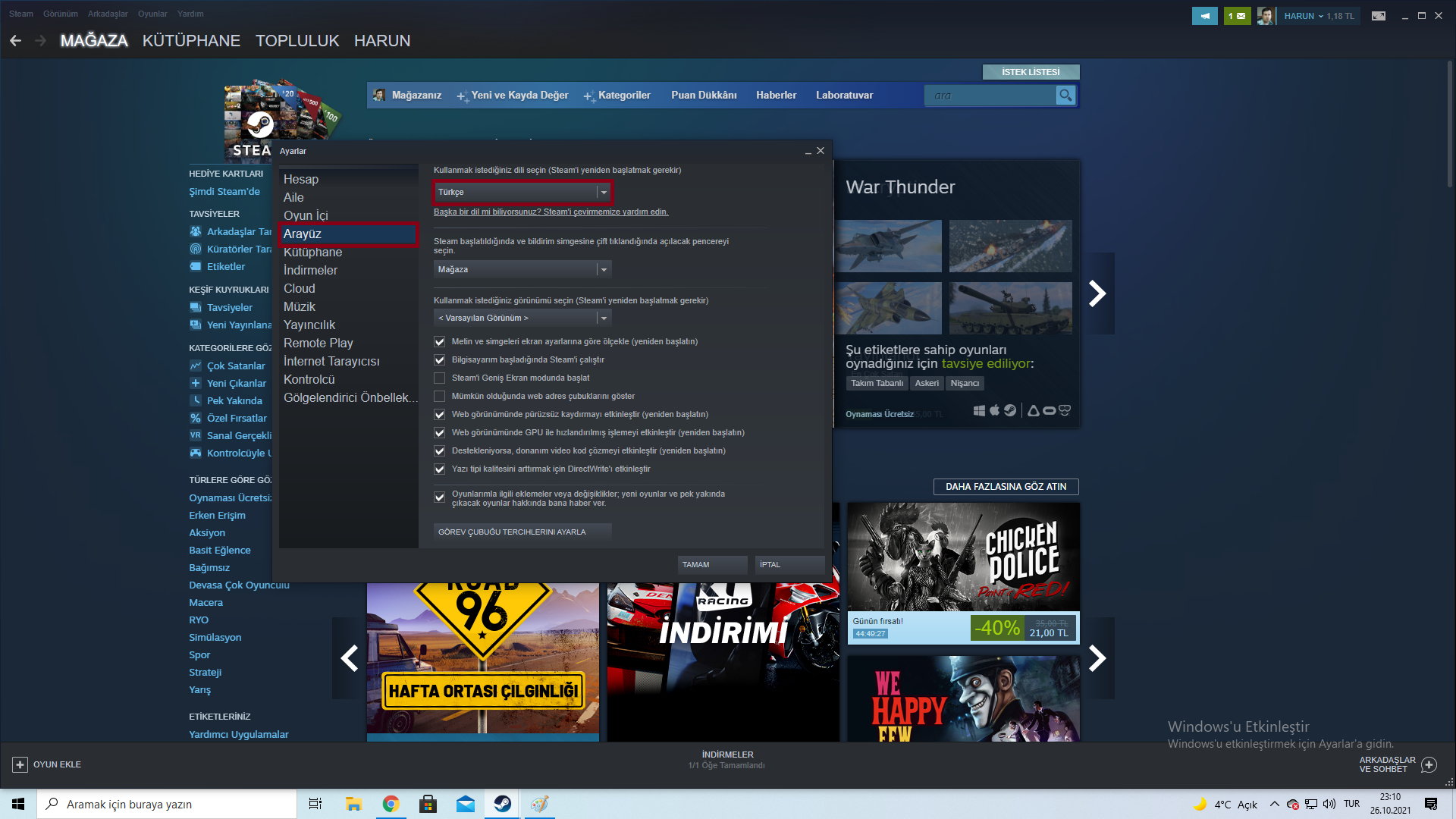Launch Chrome from the Windows taskbar
The height and width of the screenshot is (819, 1456).
click(391, 804)
